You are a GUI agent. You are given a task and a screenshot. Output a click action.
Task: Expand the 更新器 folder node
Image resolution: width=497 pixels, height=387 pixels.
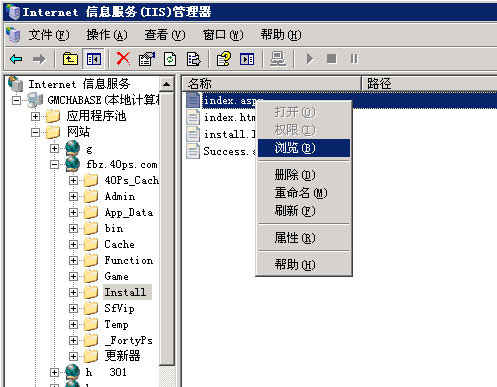(73, 356)
